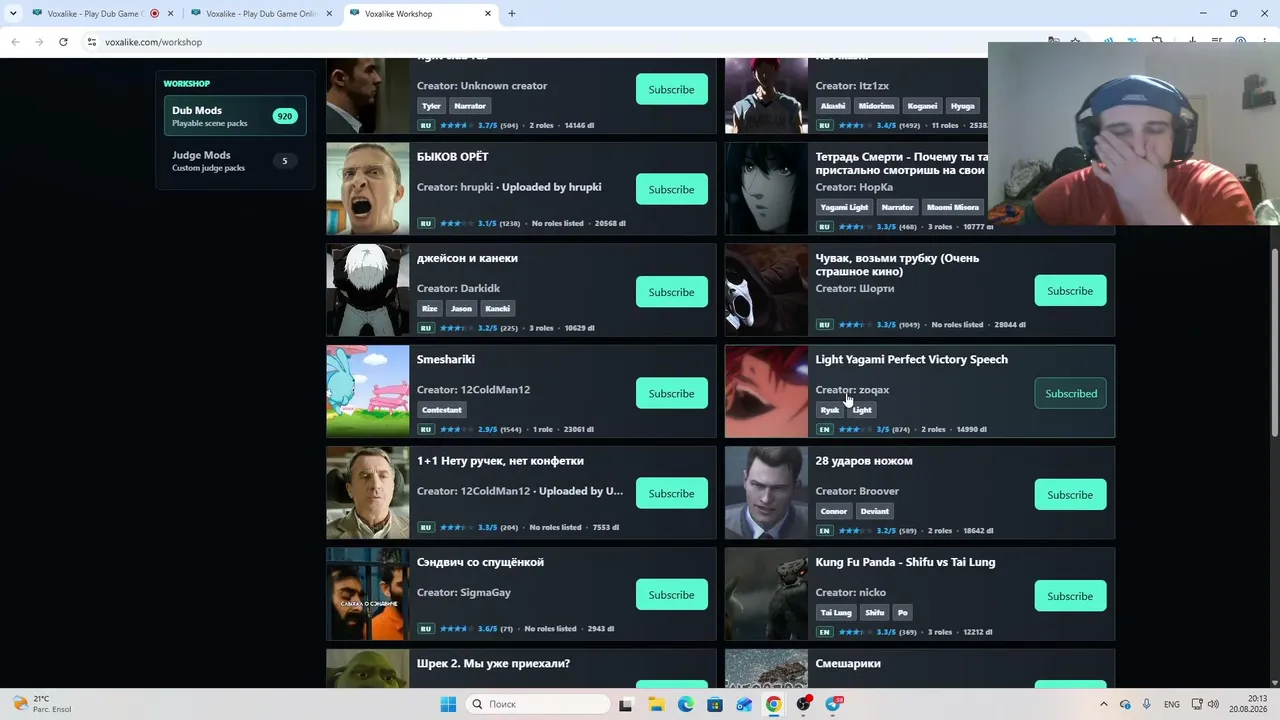
Task: Expand the tab search dropdown
Action: click(x=13, y=14)
